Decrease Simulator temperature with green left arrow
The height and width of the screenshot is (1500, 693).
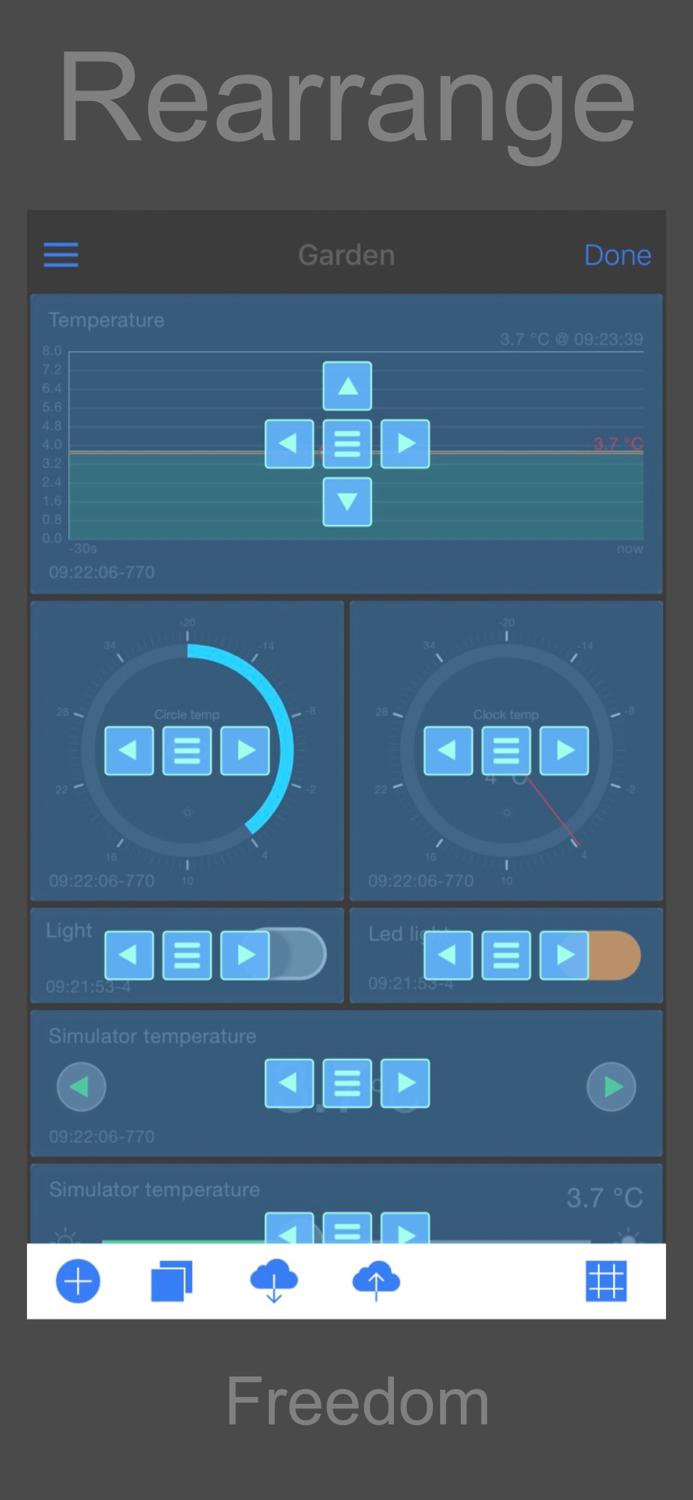pyautogui.click(x=81, y=1087)
